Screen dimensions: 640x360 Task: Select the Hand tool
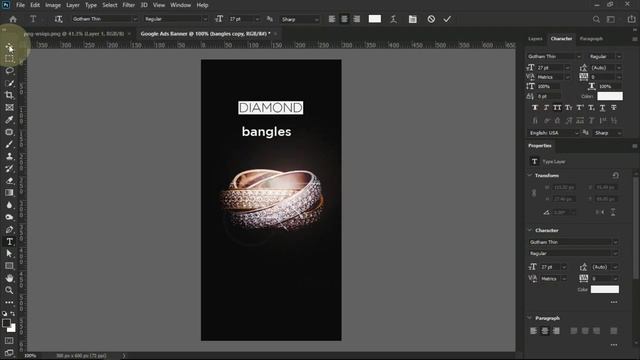point(9,278)
